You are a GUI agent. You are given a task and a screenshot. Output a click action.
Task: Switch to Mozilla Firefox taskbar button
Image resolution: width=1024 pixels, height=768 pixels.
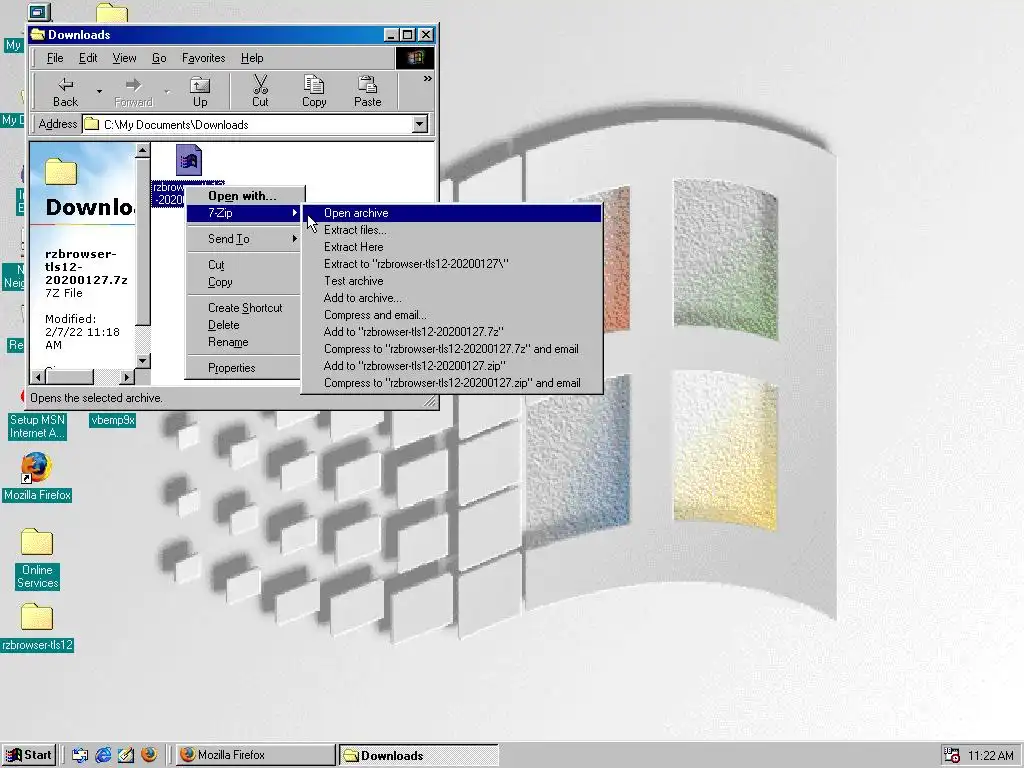click(255, 755)
